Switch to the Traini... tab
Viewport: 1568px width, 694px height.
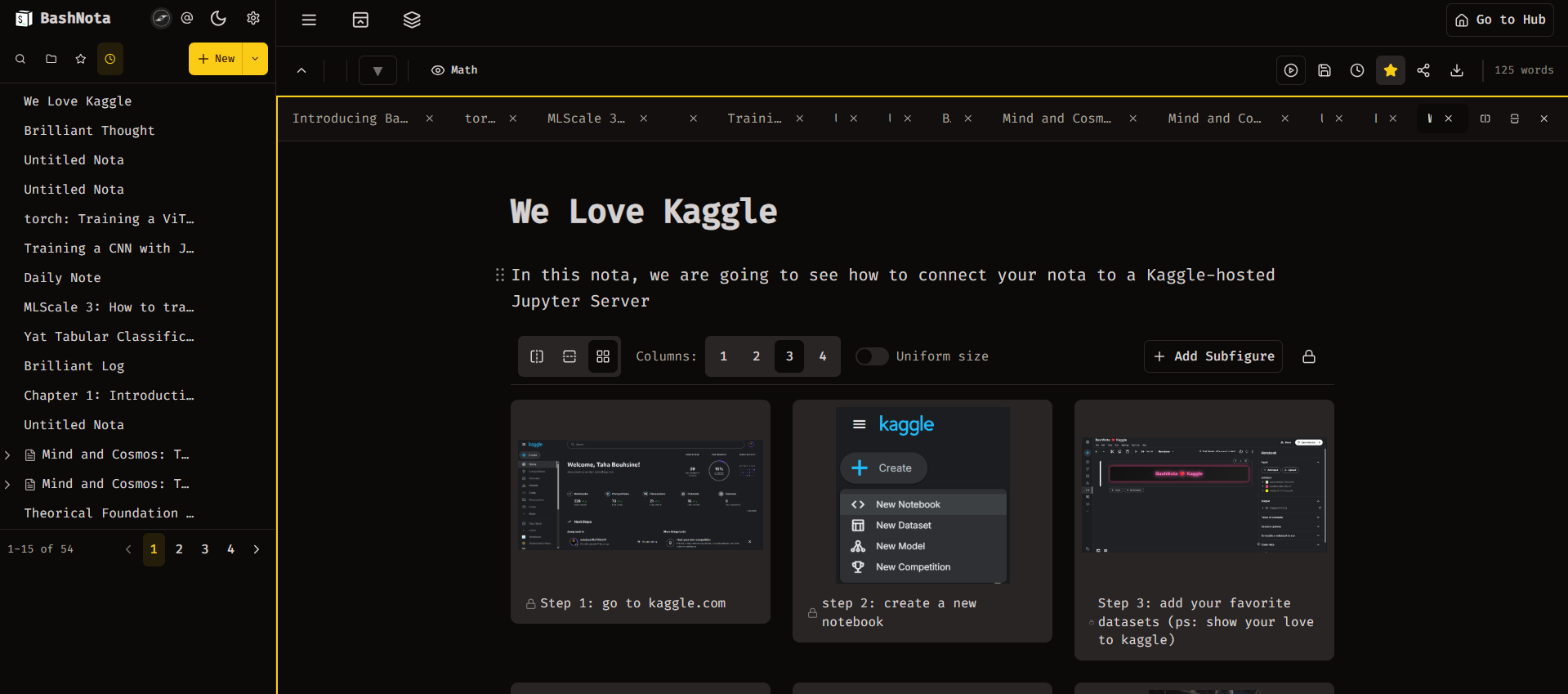(x=754, y=119)
